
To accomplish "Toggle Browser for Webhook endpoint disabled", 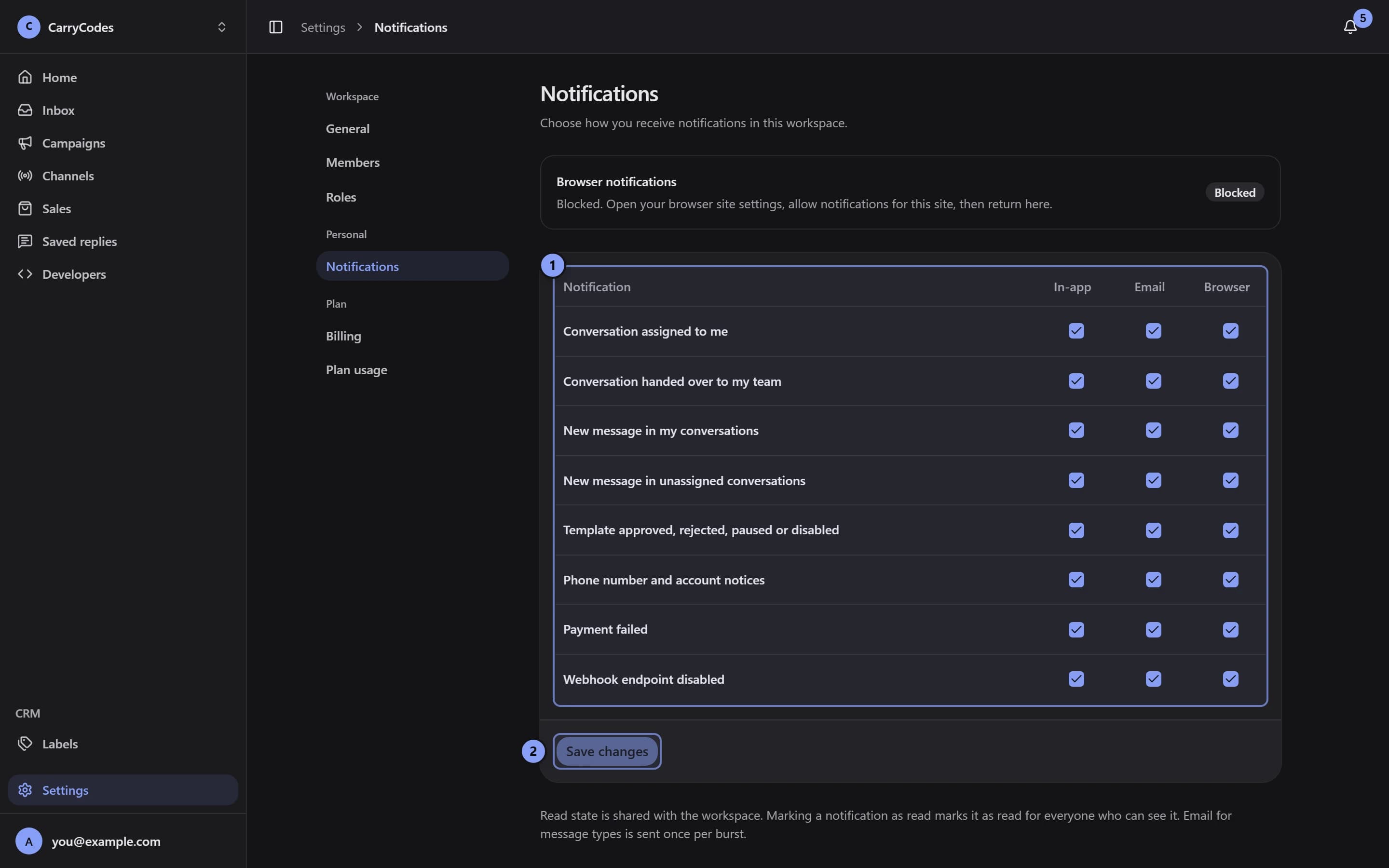I will coord(1230,679).
